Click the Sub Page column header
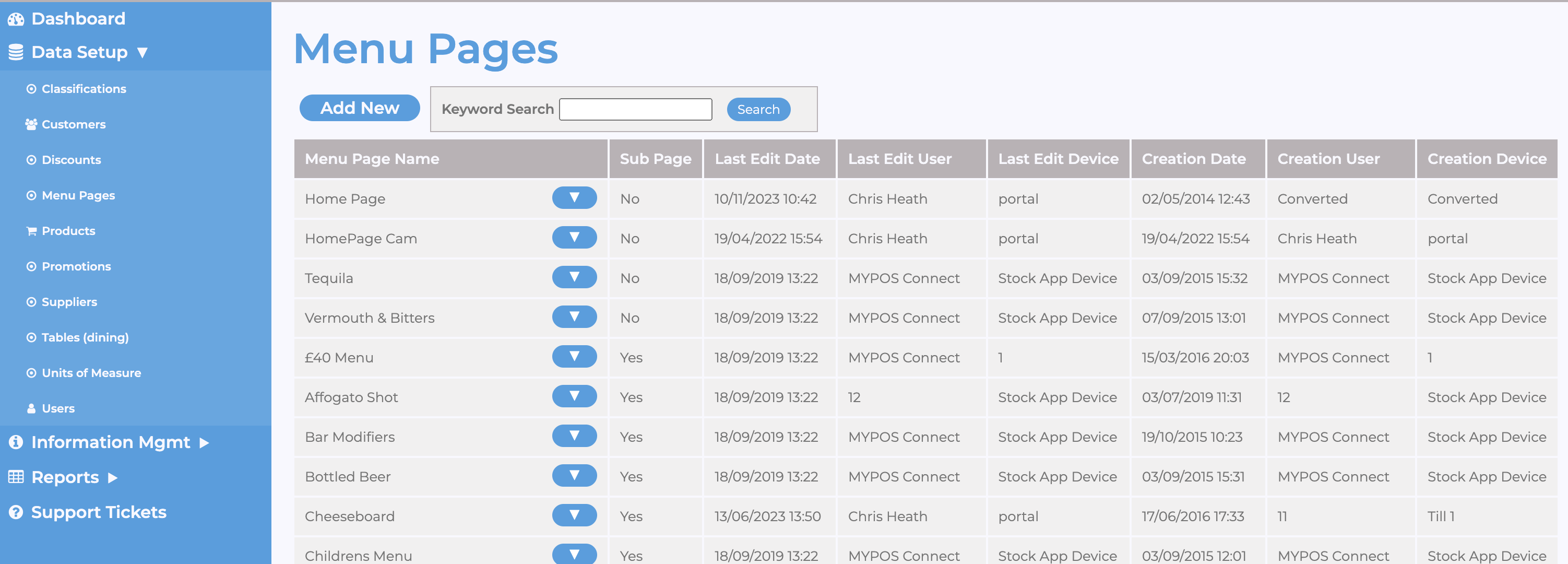 point(656,159)
